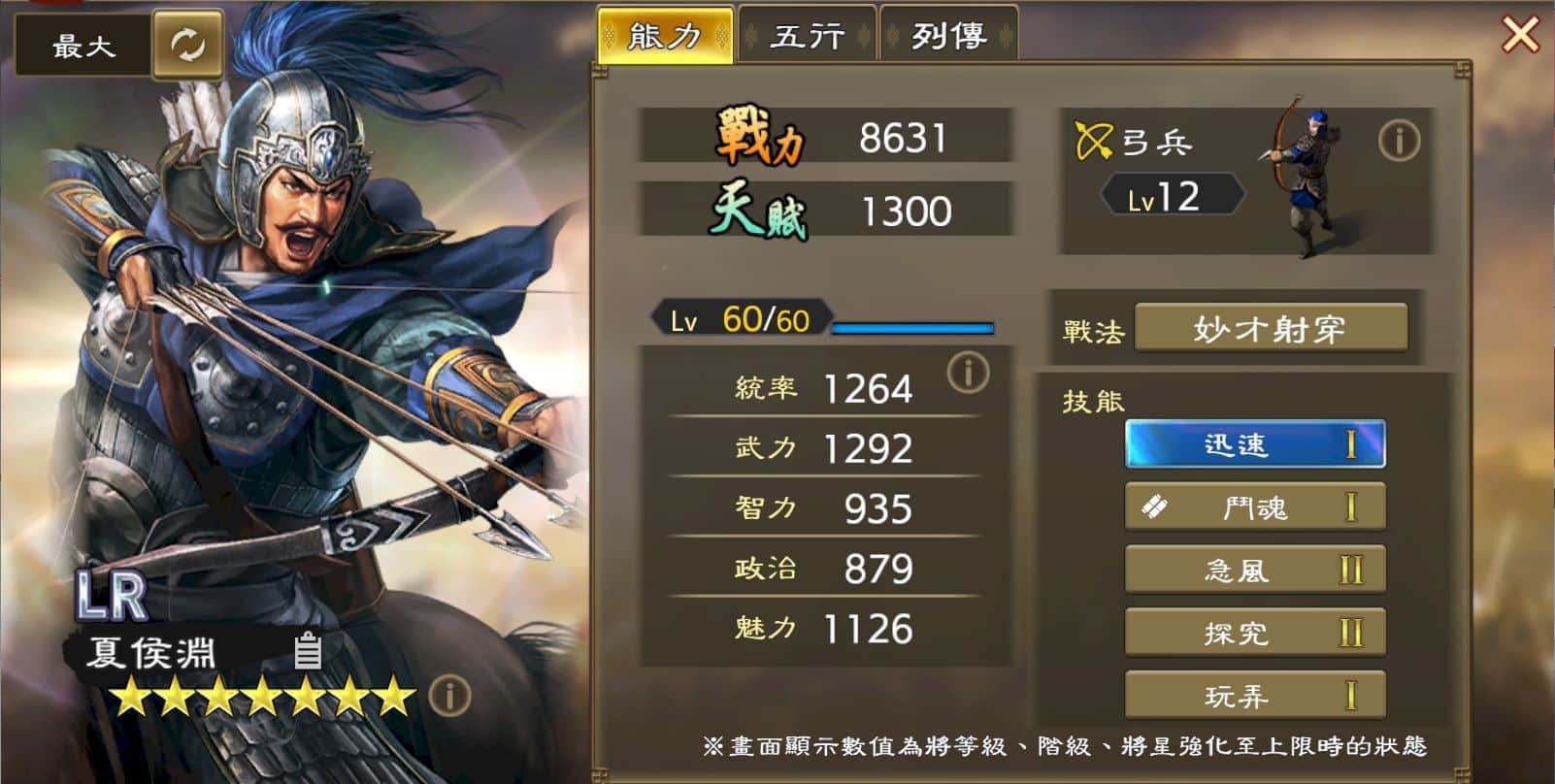
Task: Click the refresh arrows icon beside 最大
Action: pyautogui.click(x=187, y=44)
